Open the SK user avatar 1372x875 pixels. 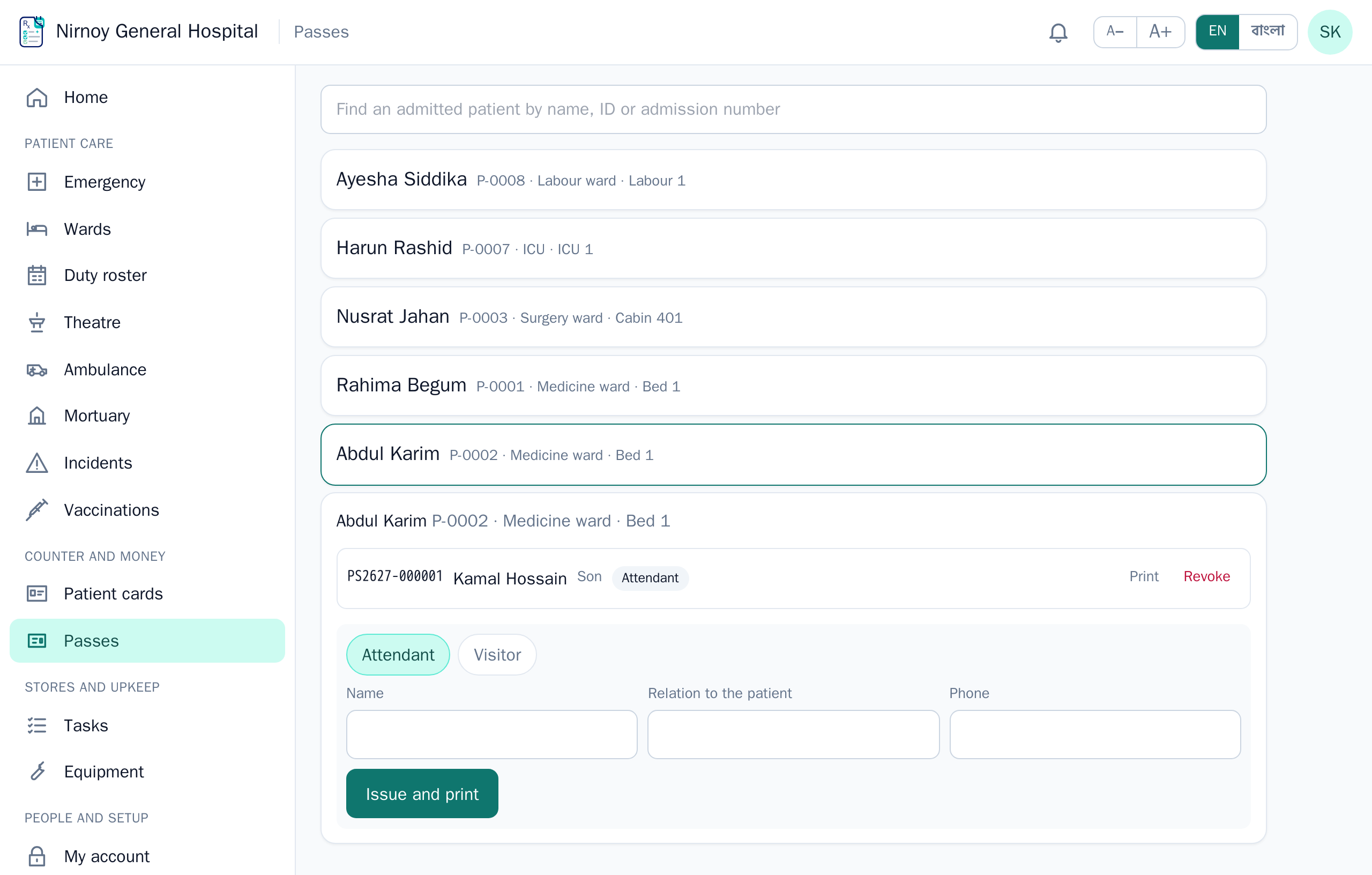click(x=1330, y=32)
